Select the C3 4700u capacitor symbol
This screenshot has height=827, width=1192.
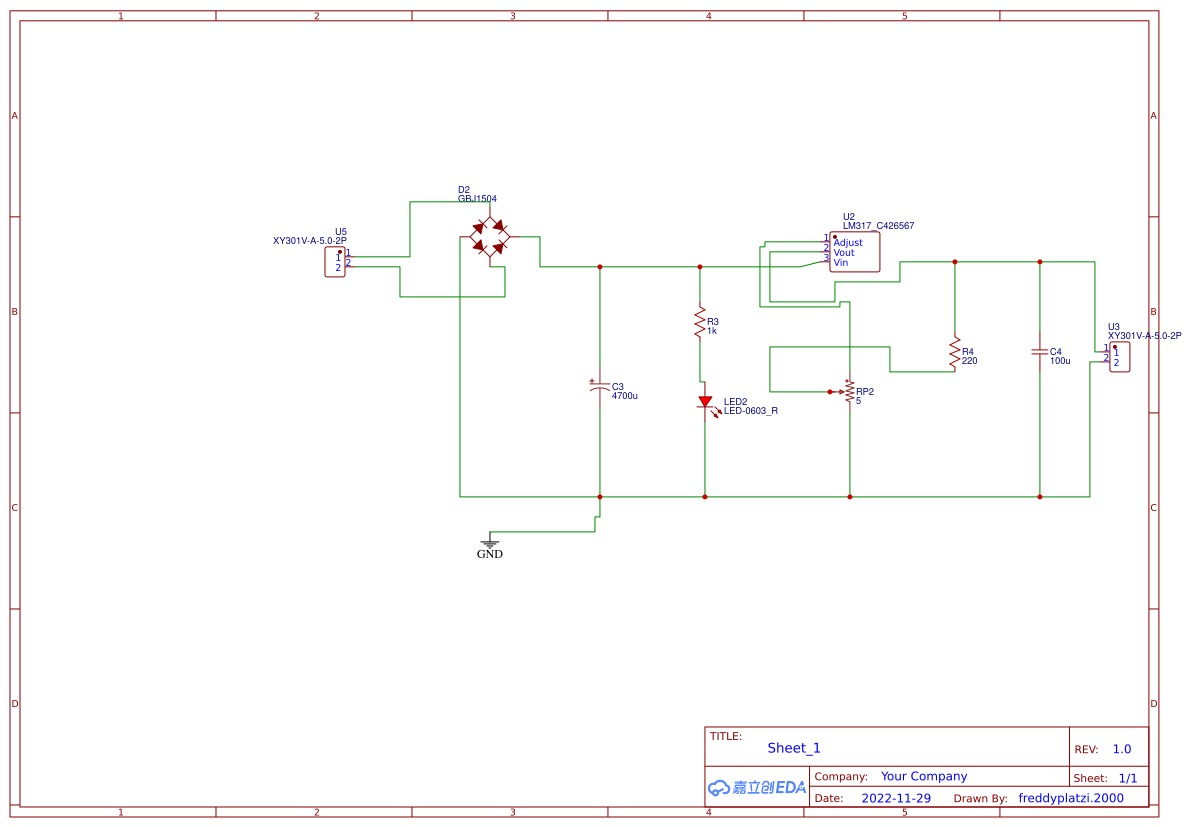coord(600,388)
